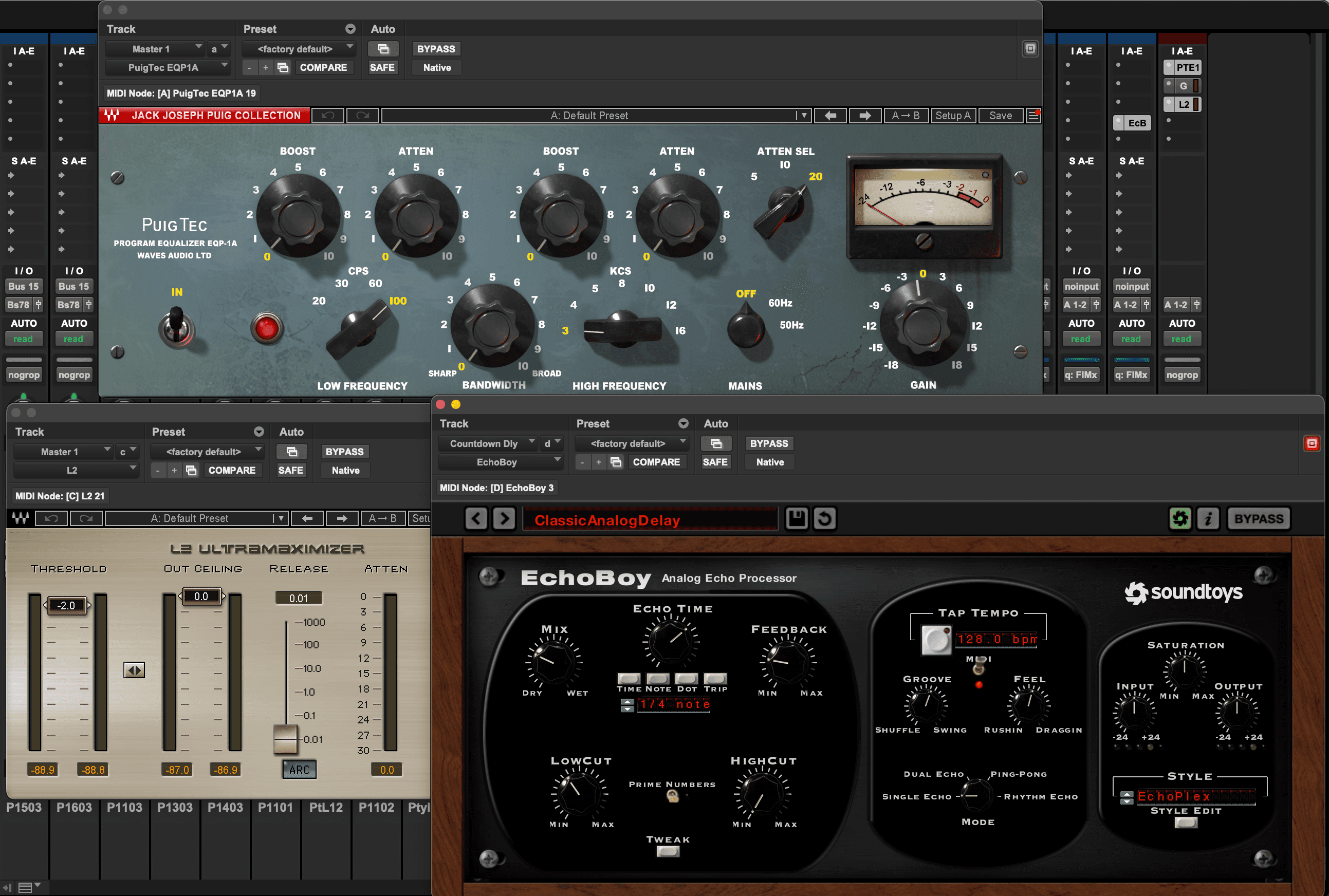This screenshot has height=896, width=1329.
Task: Click the 128.0 bpm tempo field
Action: 996,639
